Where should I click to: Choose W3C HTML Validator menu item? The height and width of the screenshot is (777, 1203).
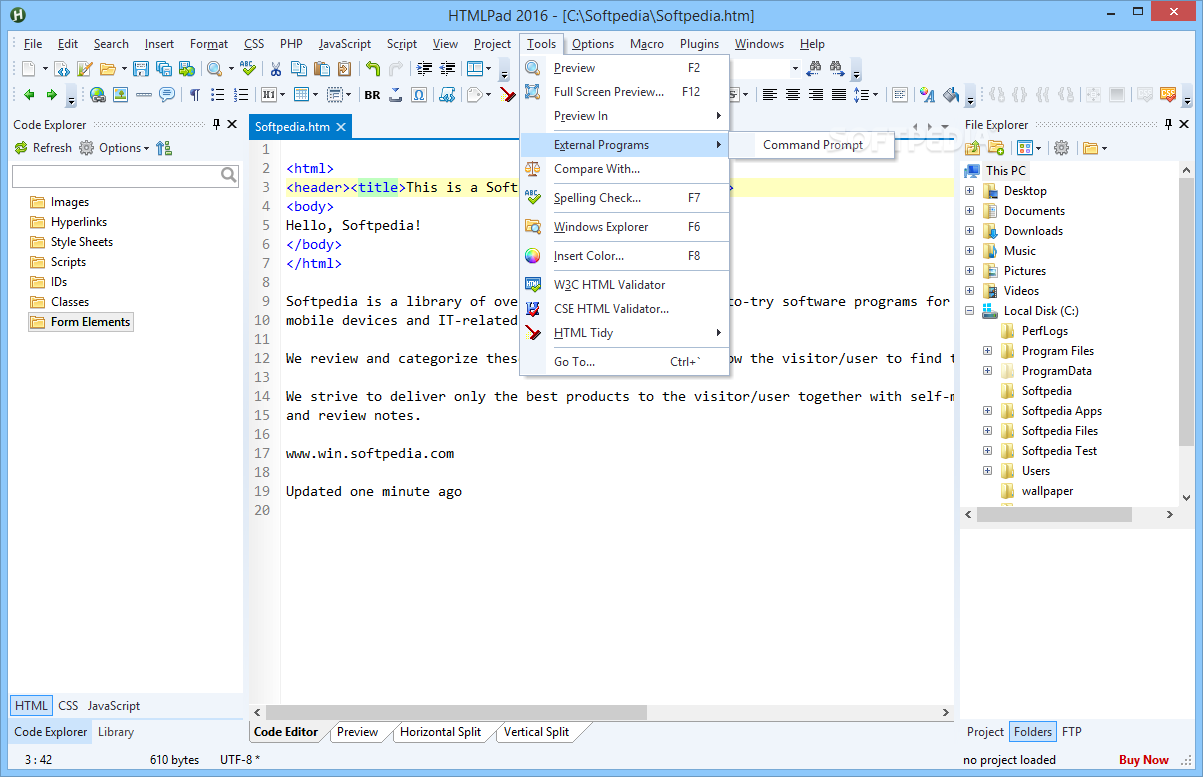click(624, 285)
